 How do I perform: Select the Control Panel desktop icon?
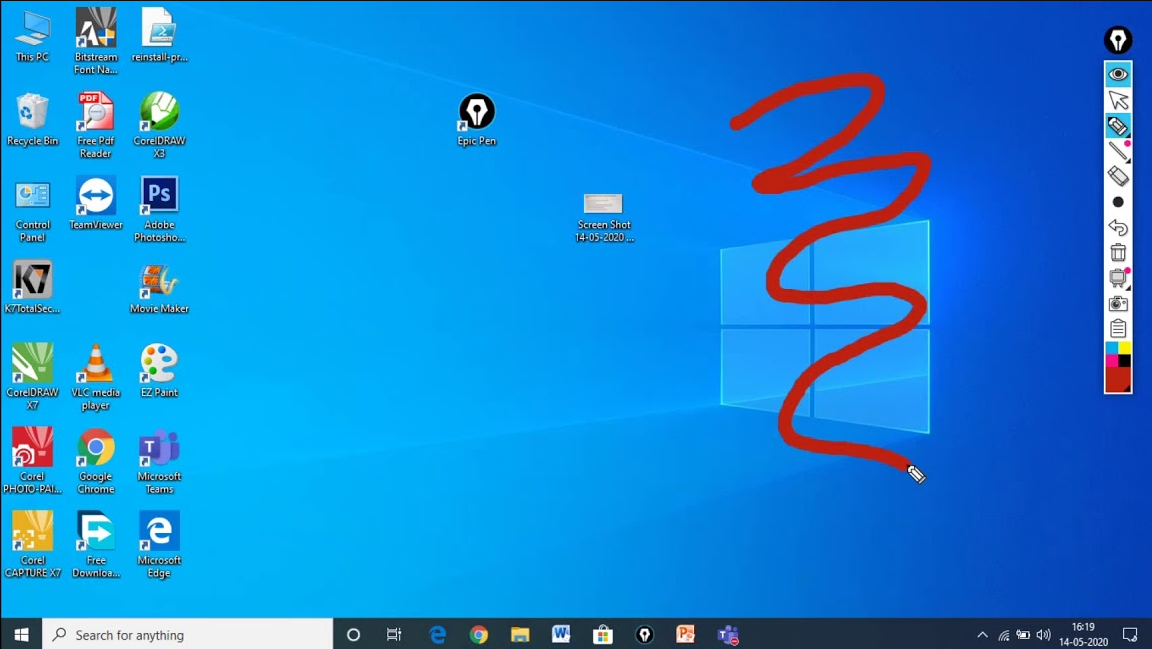pos(32,210)
